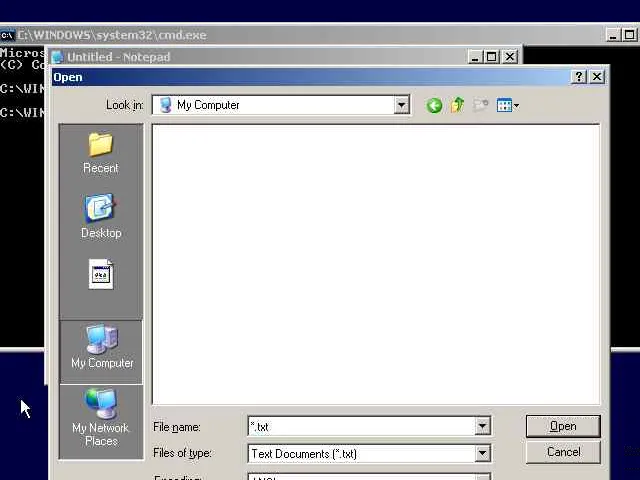Minimize the Notepad window
This screenshot has height=480, width=640.
coord(475,57)
